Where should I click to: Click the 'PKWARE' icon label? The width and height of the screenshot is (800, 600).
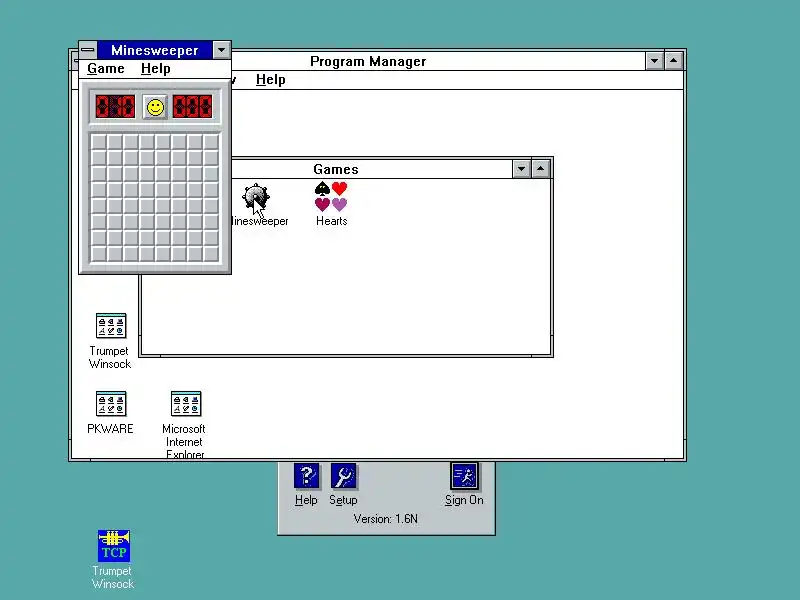pyautogui.click(x=110, y=429)
